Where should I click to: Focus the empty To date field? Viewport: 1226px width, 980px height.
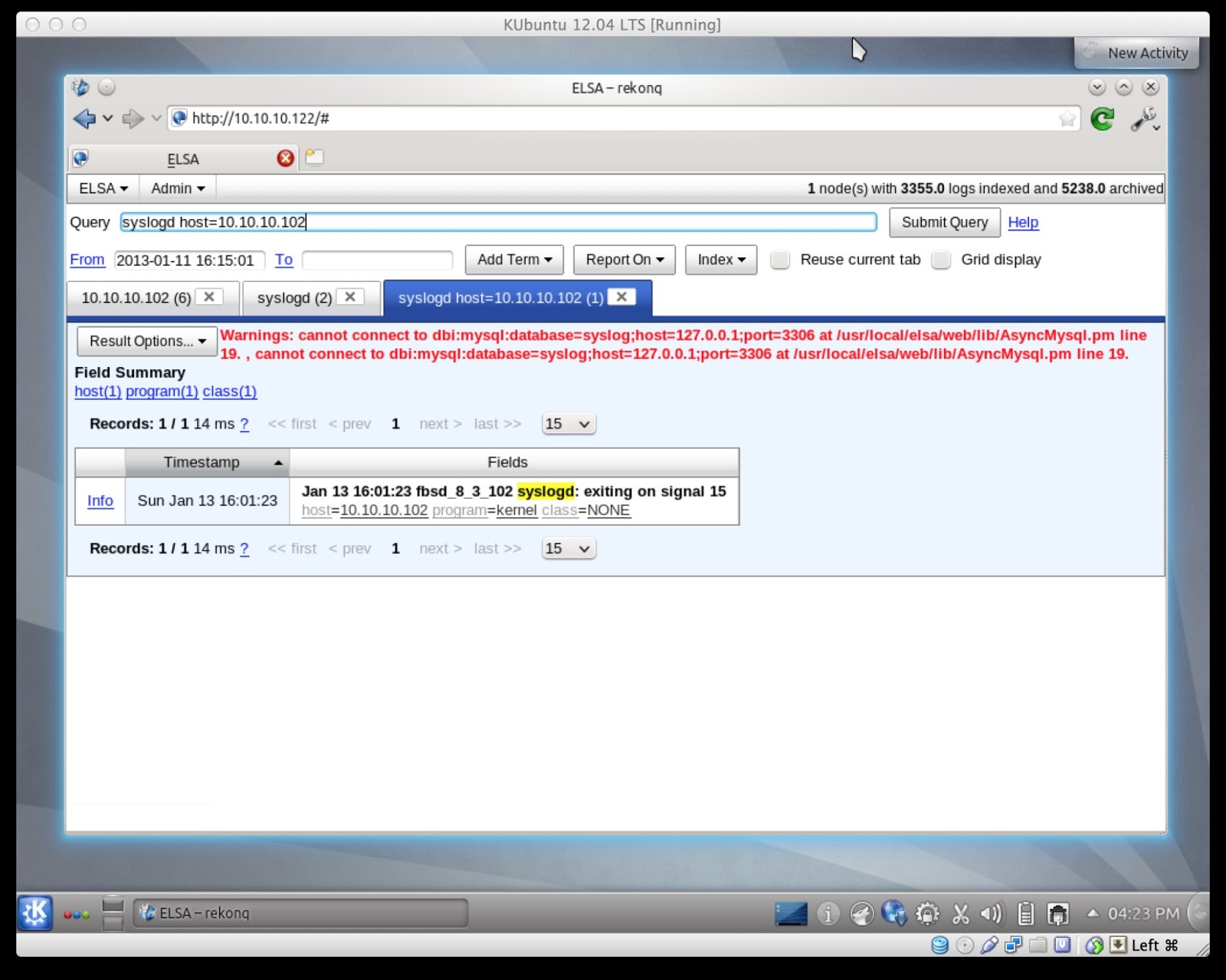click(377, 261)
